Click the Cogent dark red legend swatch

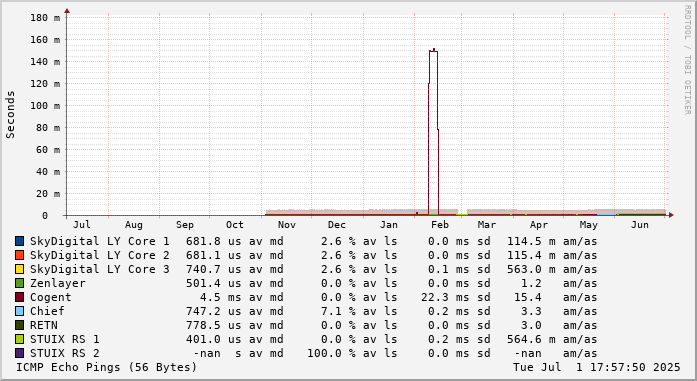pyautogui.click(x=20, y=297)
